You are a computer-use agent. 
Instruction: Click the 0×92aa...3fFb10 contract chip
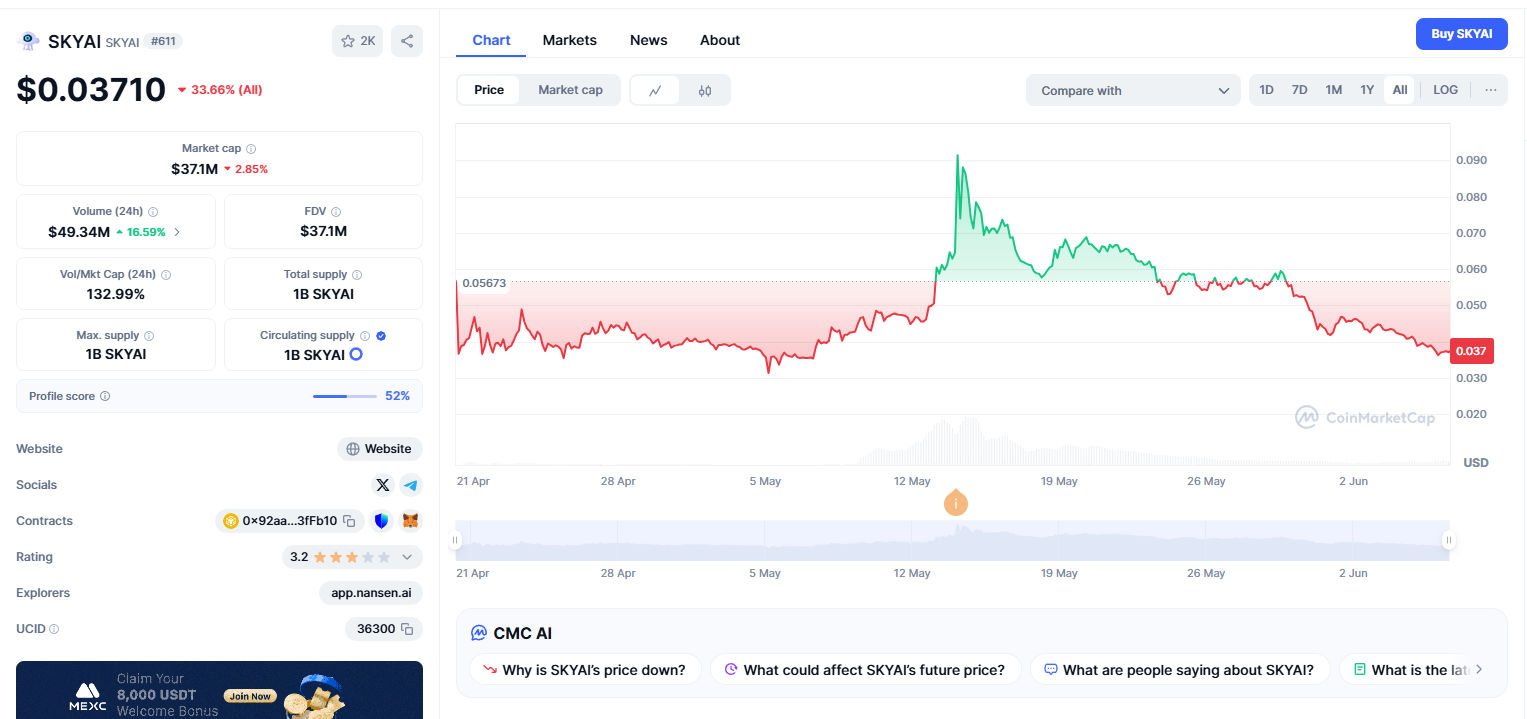[289, 521]
